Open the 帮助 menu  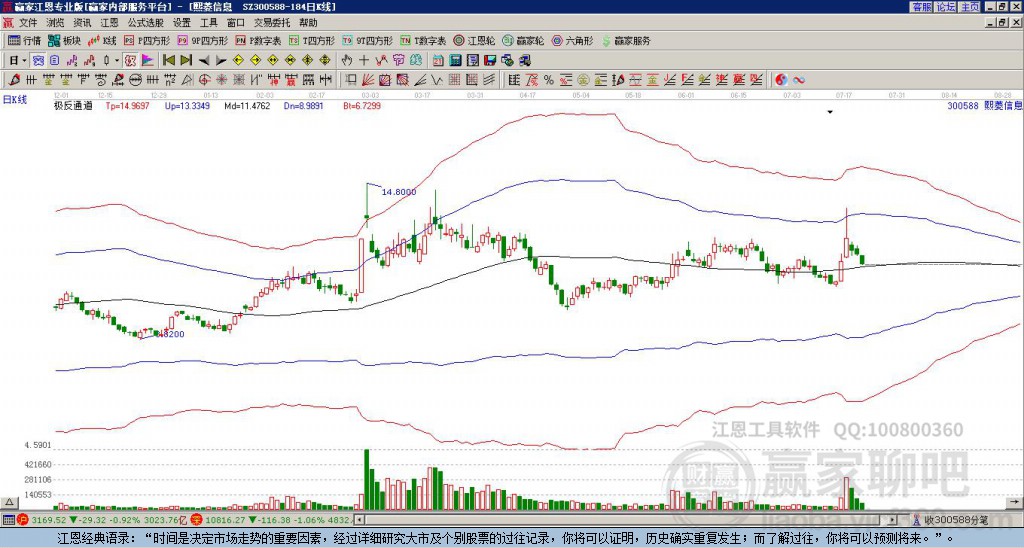click(x=308, y=23)
